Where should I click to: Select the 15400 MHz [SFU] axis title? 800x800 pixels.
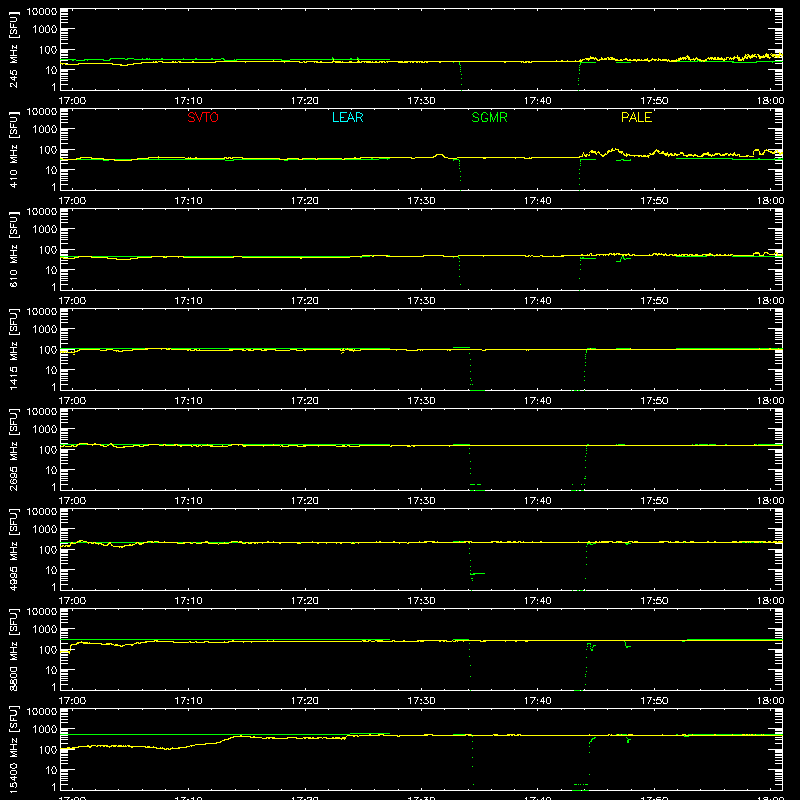(x=14, y=749)
